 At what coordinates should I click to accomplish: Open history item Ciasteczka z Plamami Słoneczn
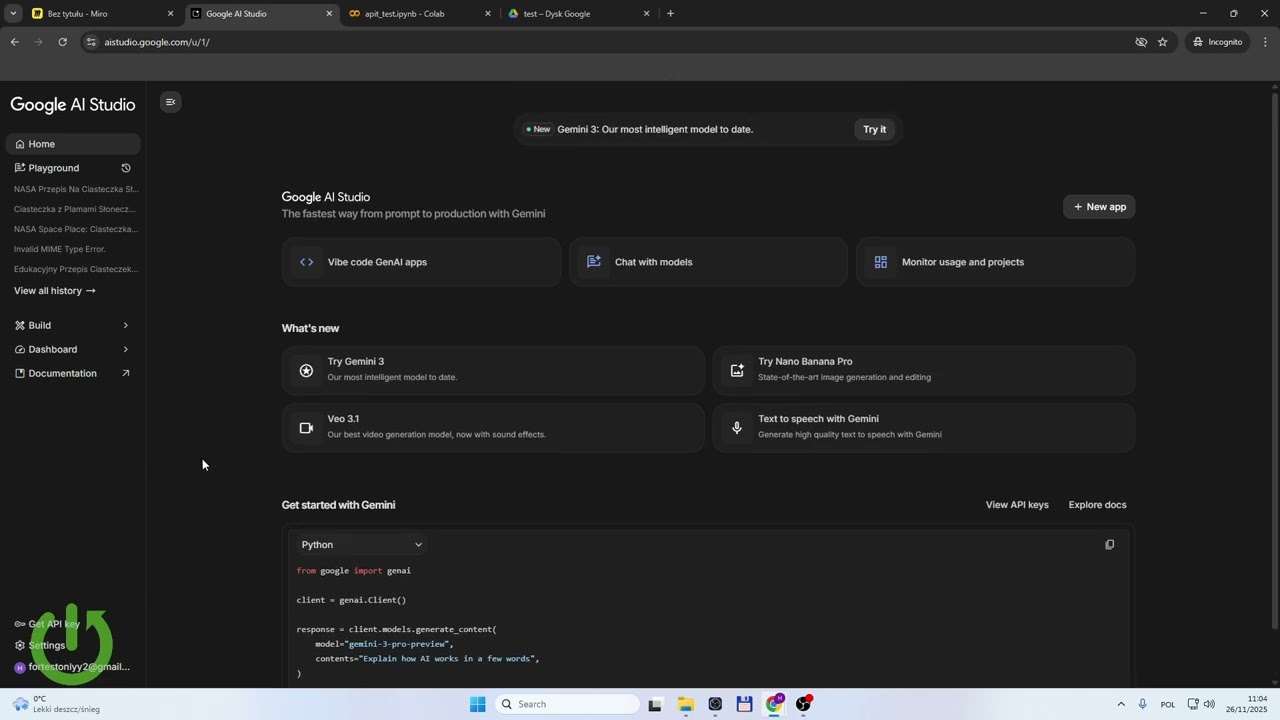tap(76, 209)
